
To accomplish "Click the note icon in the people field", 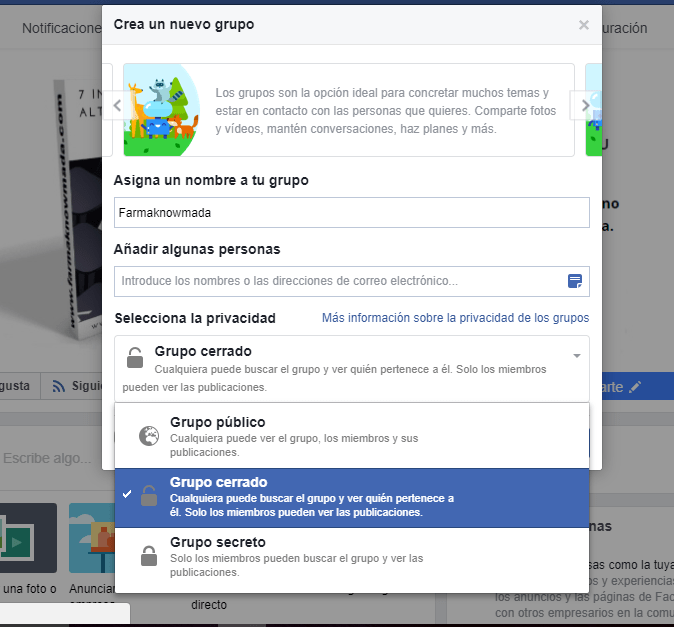I will point(575,281).
